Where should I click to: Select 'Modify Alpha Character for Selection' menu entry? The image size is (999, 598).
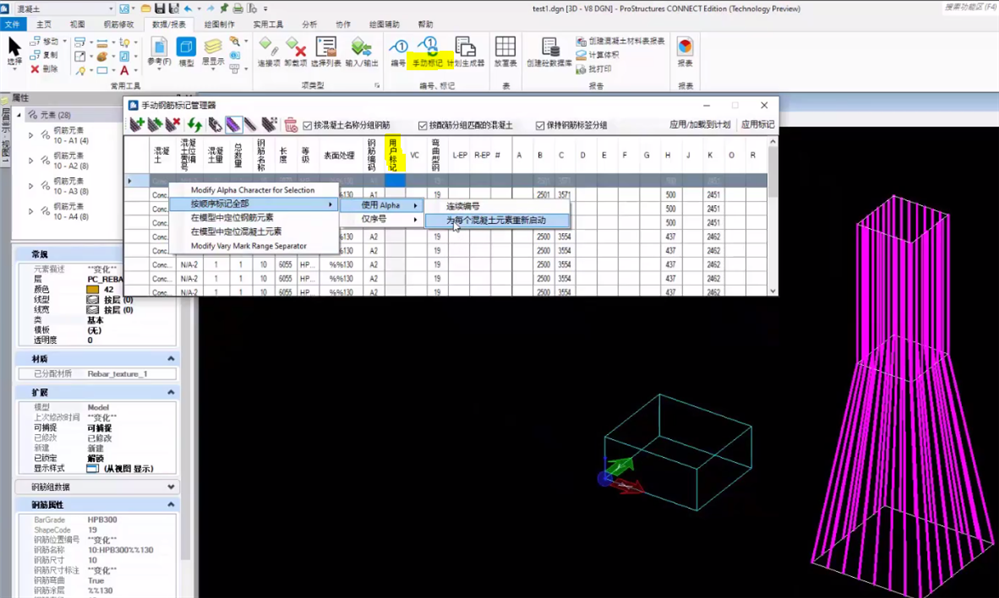click(253, 190)
